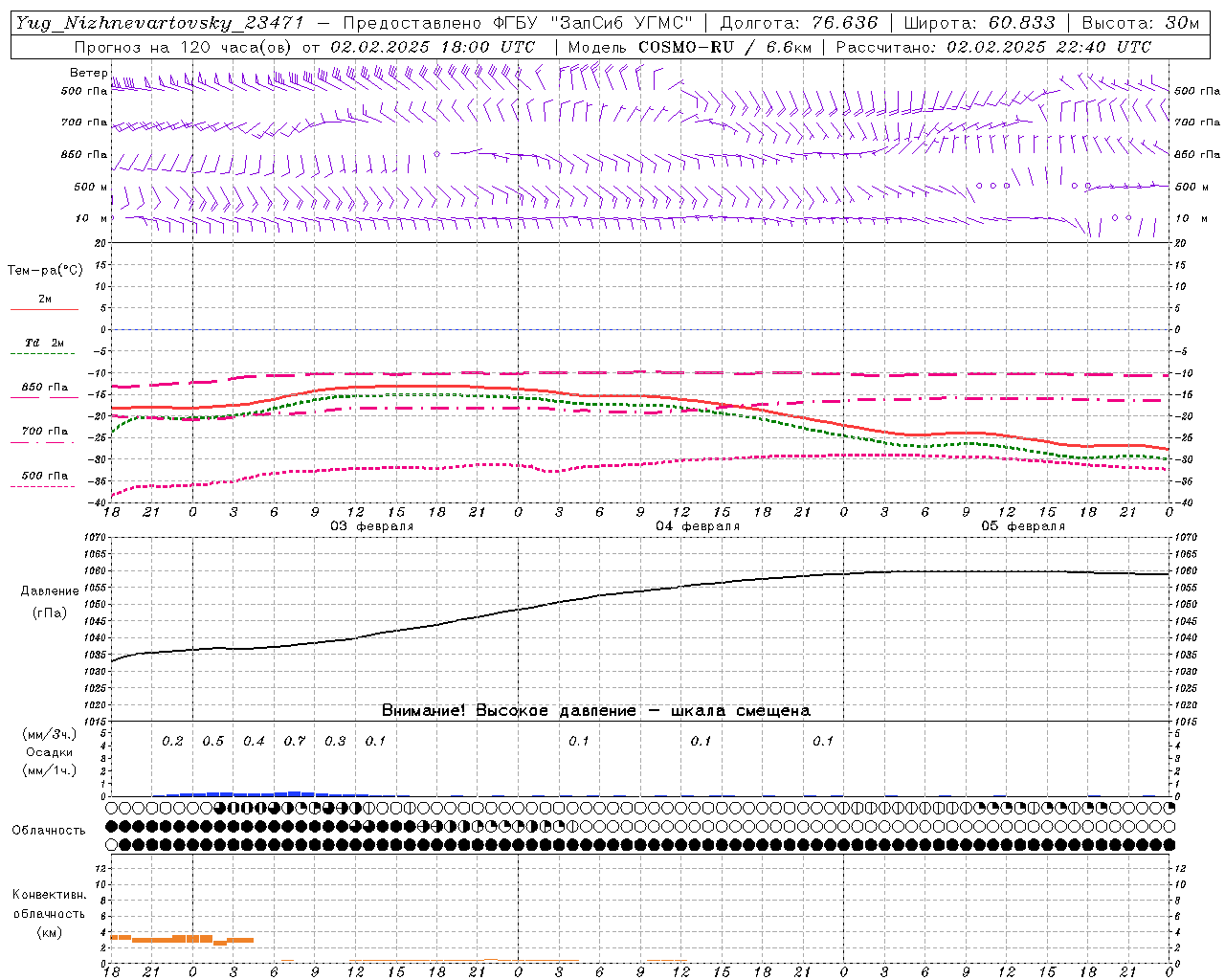
Task: Click the Td 2м dew point legend entry
Action: tap(45, 343)
